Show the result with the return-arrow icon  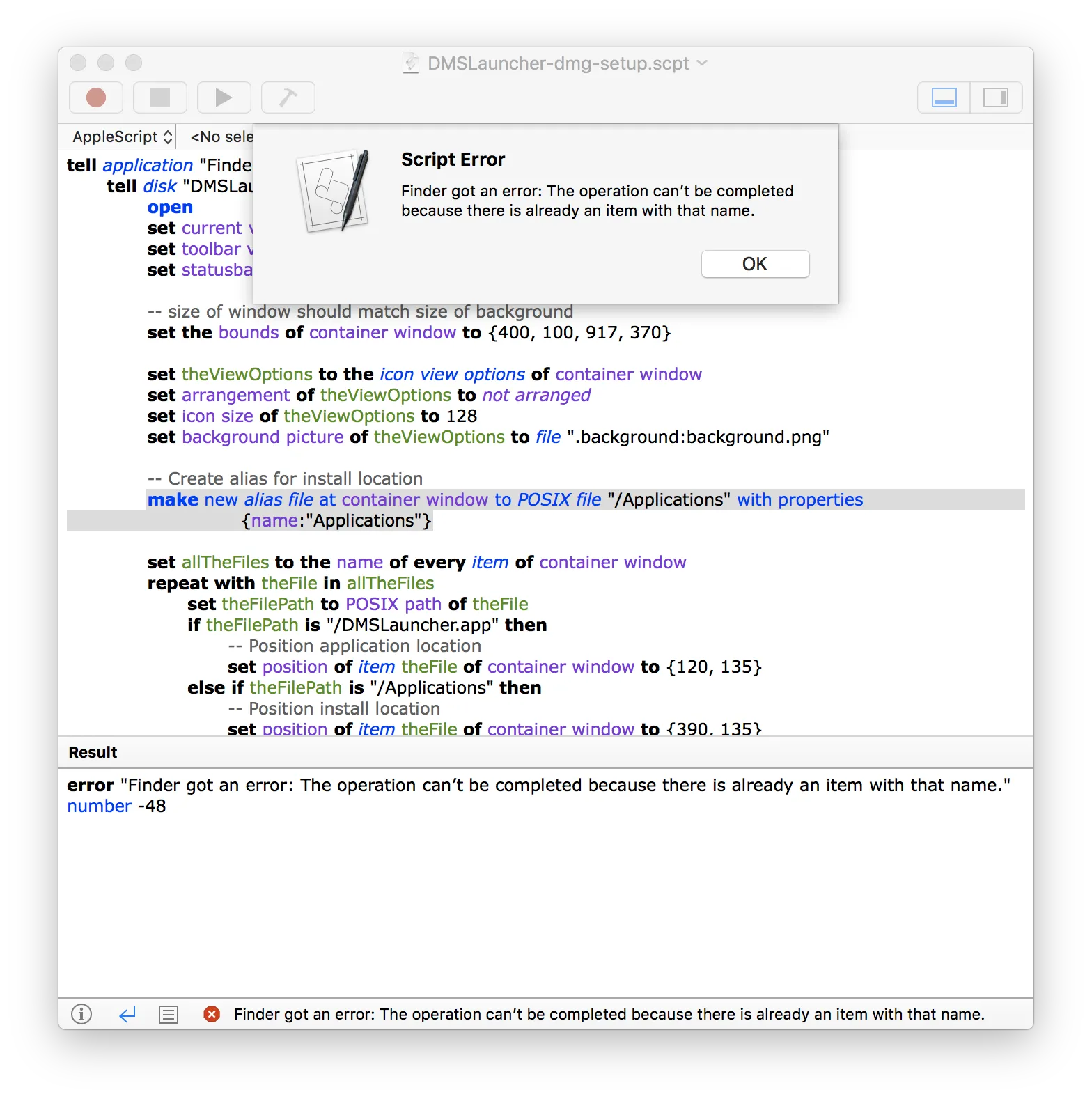pyautogui.click(x=127, y=1014)
